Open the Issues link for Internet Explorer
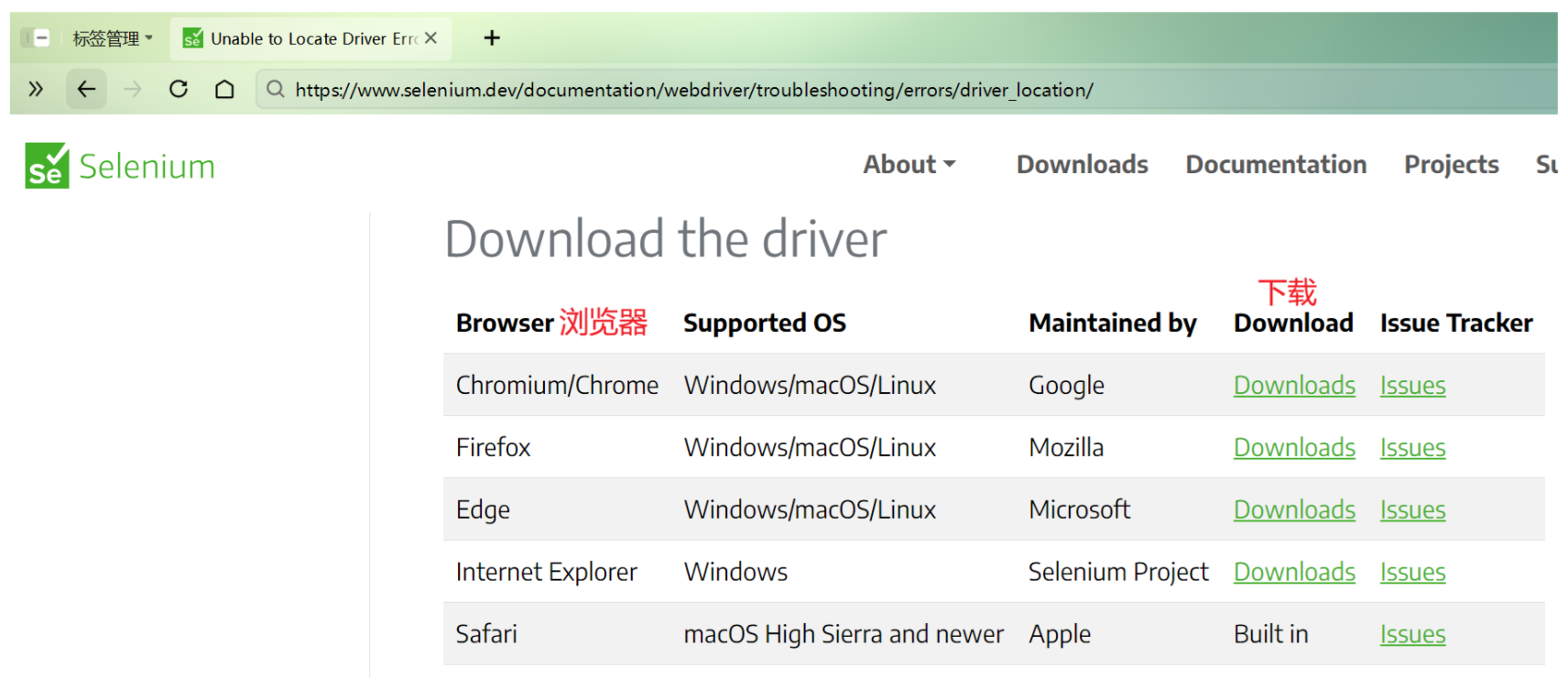The width and height of the screenshot is (1568, 678). click(x=1412, y=573)
